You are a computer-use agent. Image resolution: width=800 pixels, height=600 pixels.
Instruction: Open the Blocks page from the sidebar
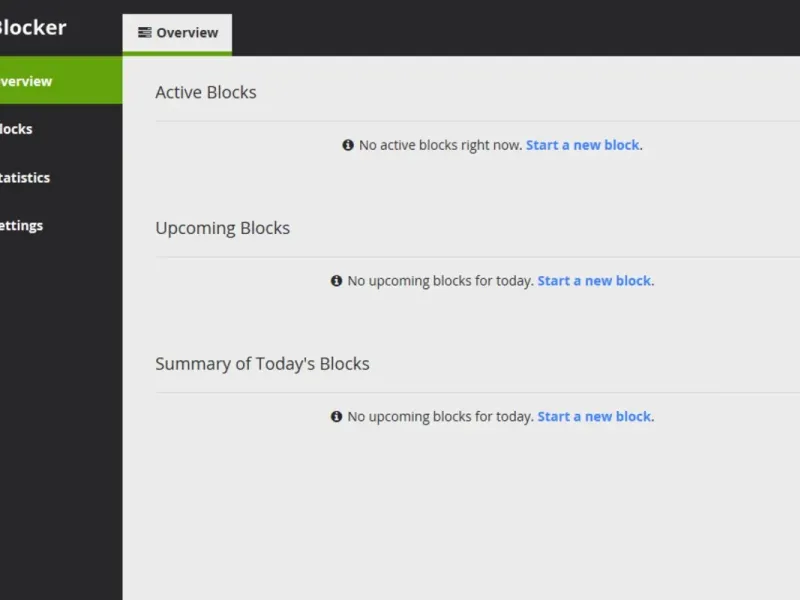coord(17,129)
